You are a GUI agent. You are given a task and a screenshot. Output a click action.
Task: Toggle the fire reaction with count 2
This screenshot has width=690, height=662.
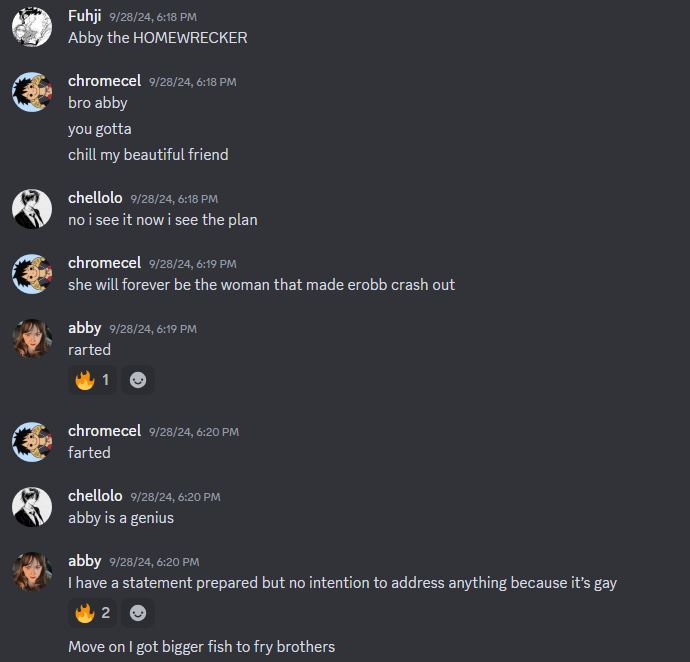coord(92,613)
